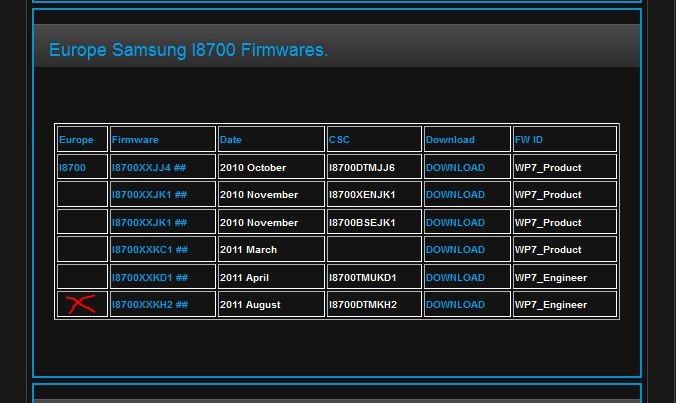Click DOWNLOAD for 2011 April firmware
Screen dimensions: 676x403
point(455,278)
